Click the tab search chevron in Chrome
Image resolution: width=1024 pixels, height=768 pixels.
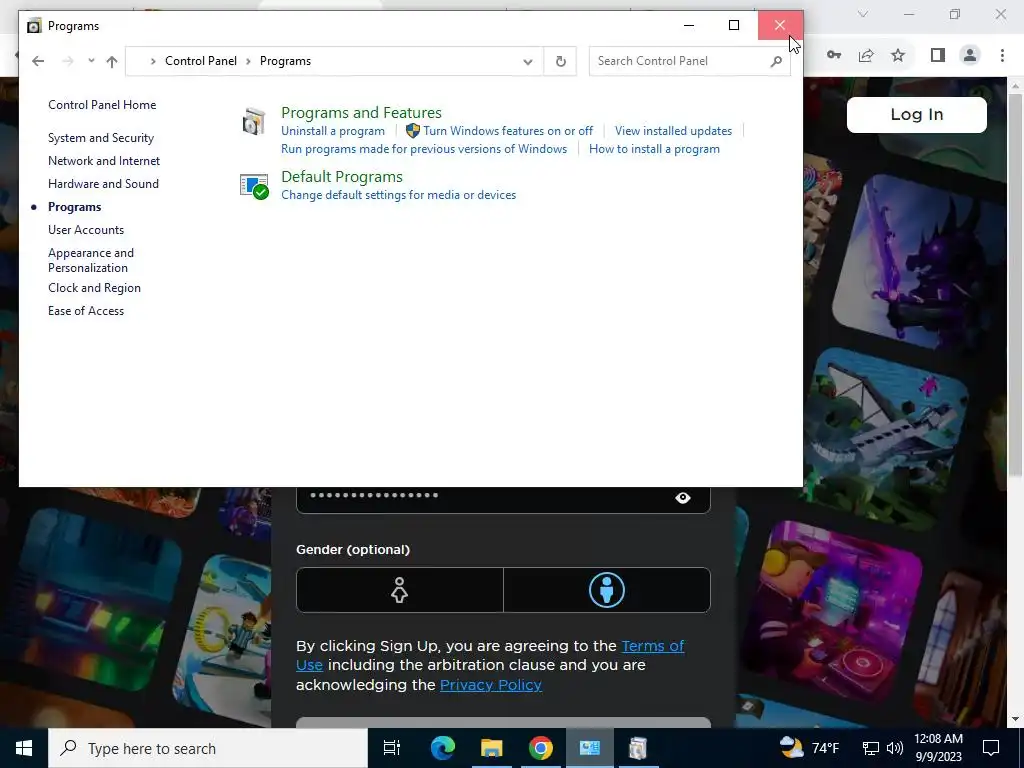point(863,14)
